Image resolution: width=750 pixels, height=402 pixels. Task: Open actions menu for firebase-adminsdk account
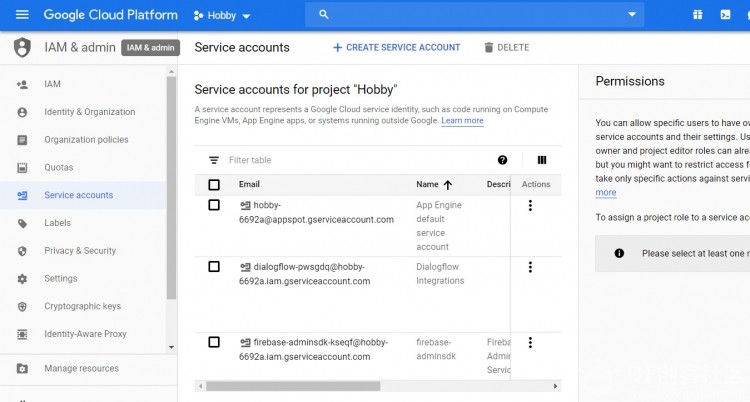pos(530,343)
